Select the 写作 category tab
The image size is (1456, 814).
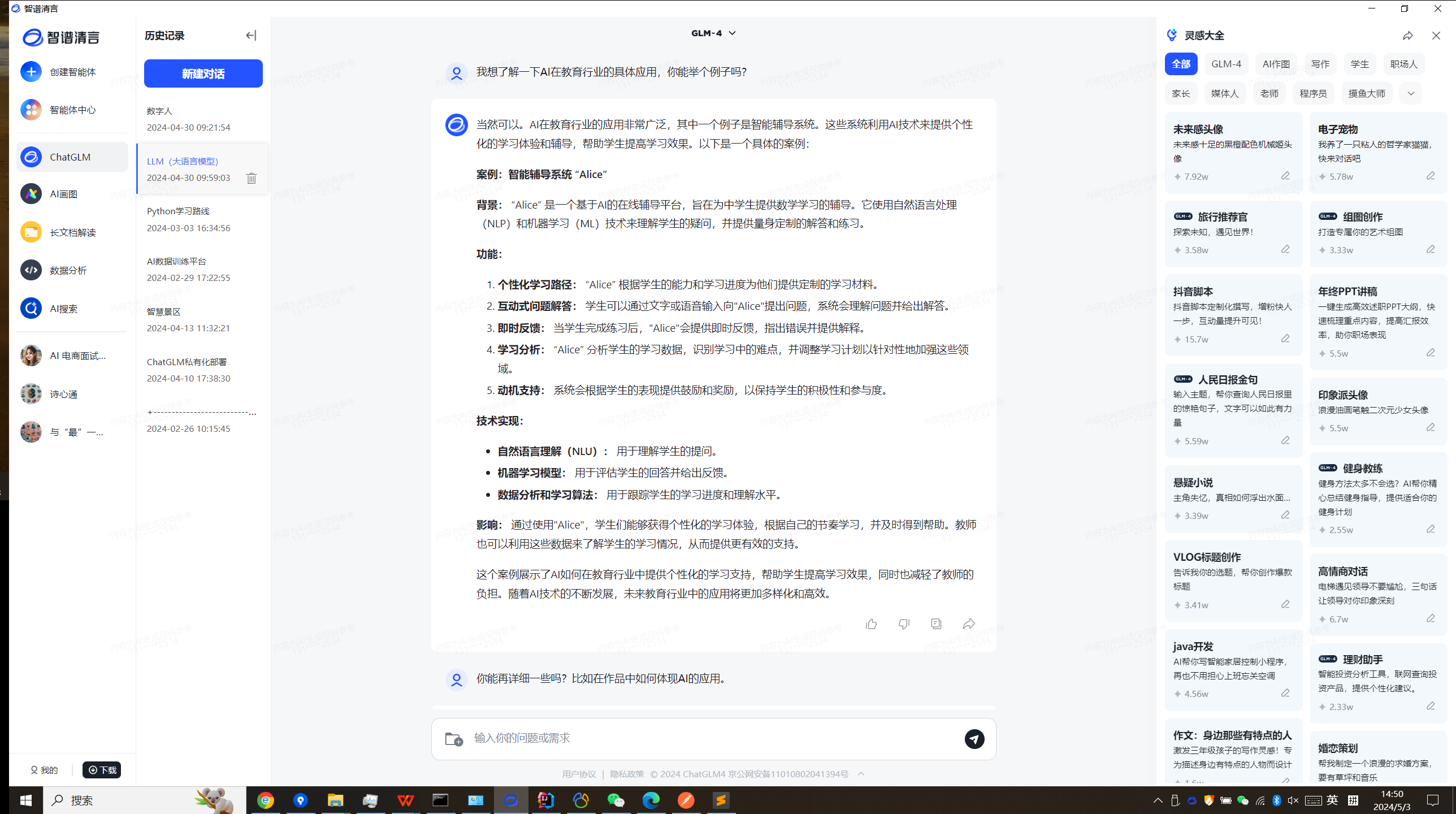tap(1320, 64)
